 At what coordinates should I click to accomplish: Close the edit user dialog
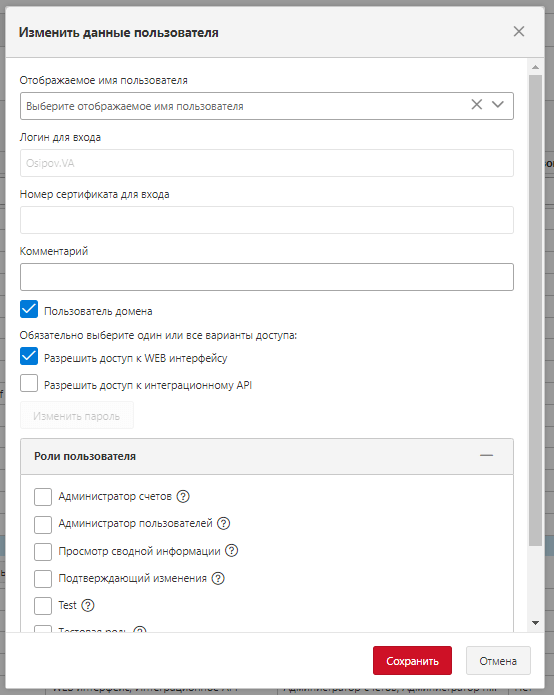click(x=519, y=31)
